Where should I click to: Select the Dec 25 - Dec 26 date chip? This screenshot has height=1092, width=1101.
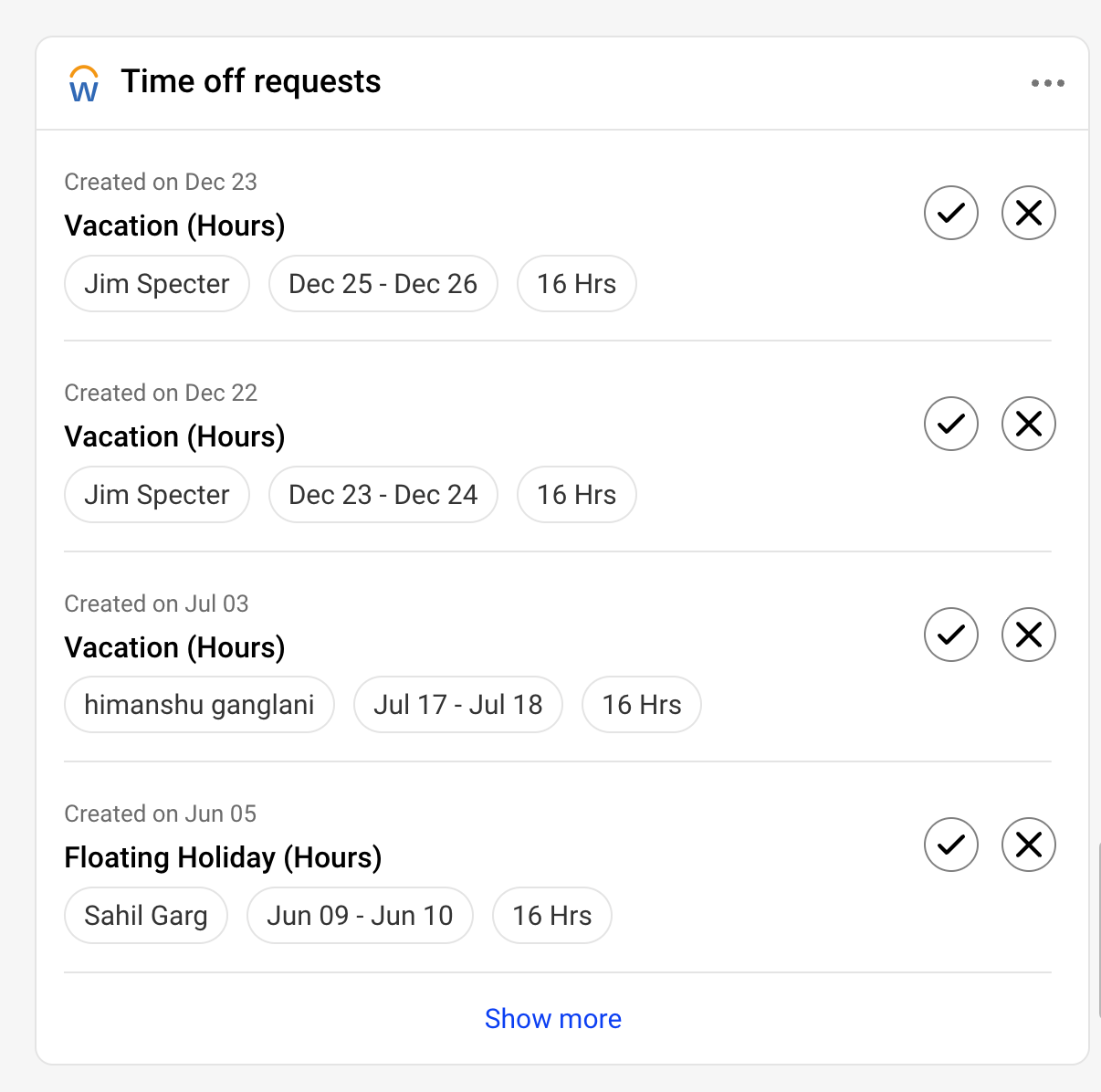383,283
